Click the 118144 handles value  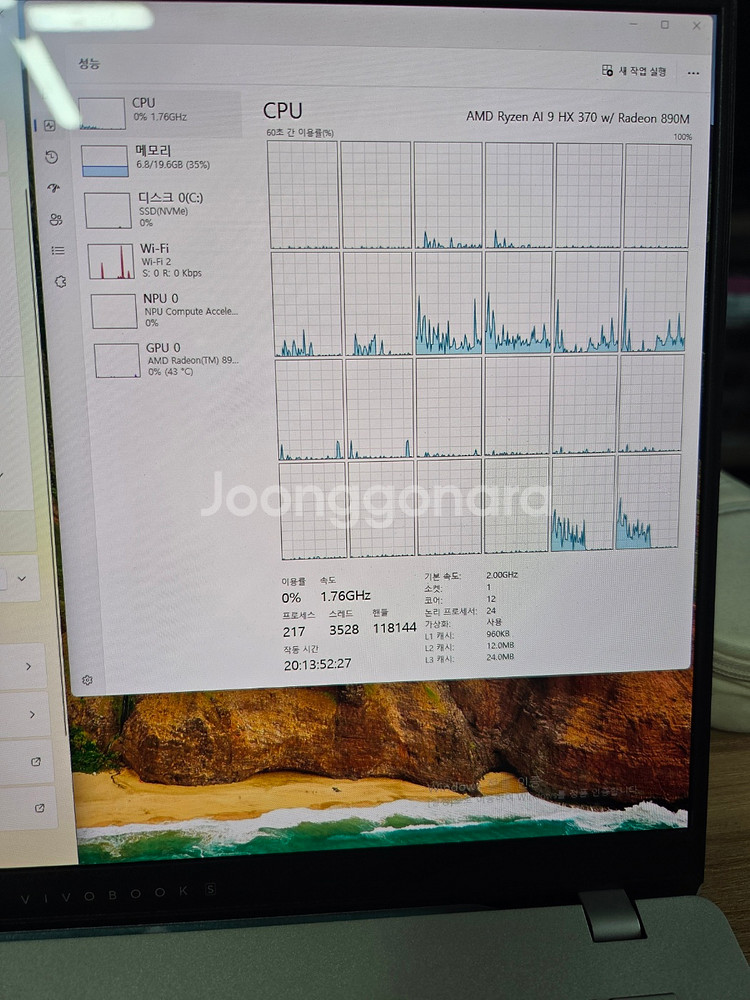pyautogui.click(x=394, y=628)
